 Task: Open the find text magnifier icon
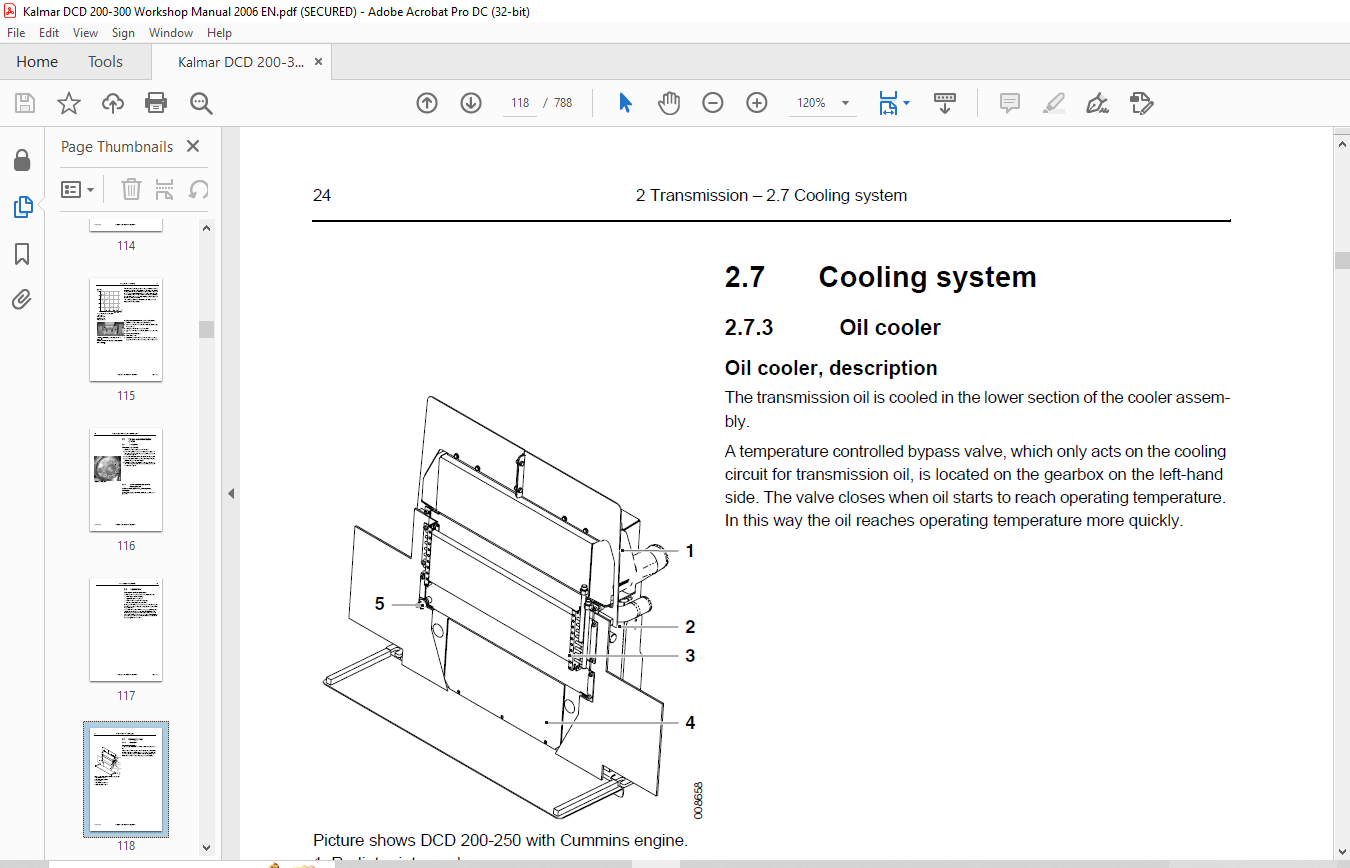pyautogui.click(x=201, y=103)
